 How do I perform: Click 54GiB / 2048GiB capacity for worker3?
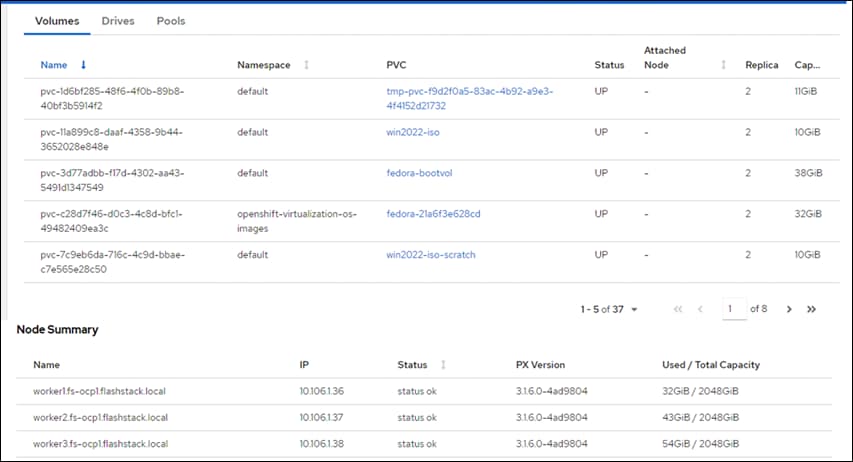(x=701, y=444)
